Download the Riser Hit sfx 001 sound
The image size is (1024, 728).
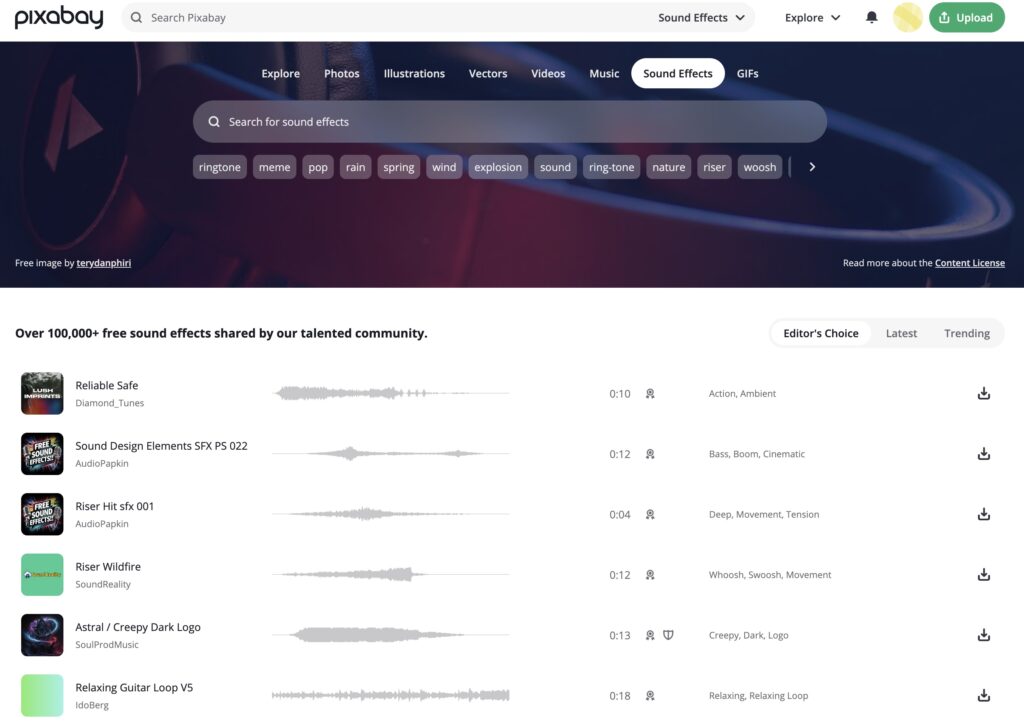click(x=984, y=514)
